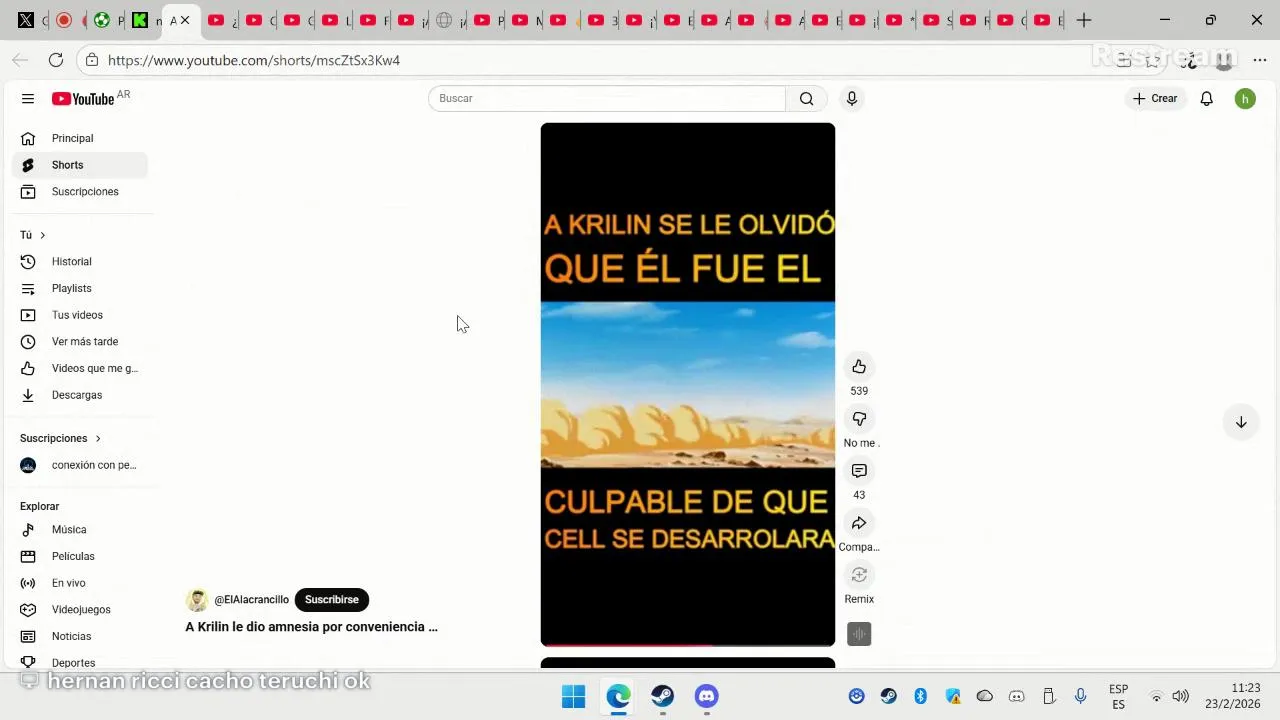Viewport: 1280px width, 720px height.
Task: Click the red short progress bar
Action: point(627,645)
